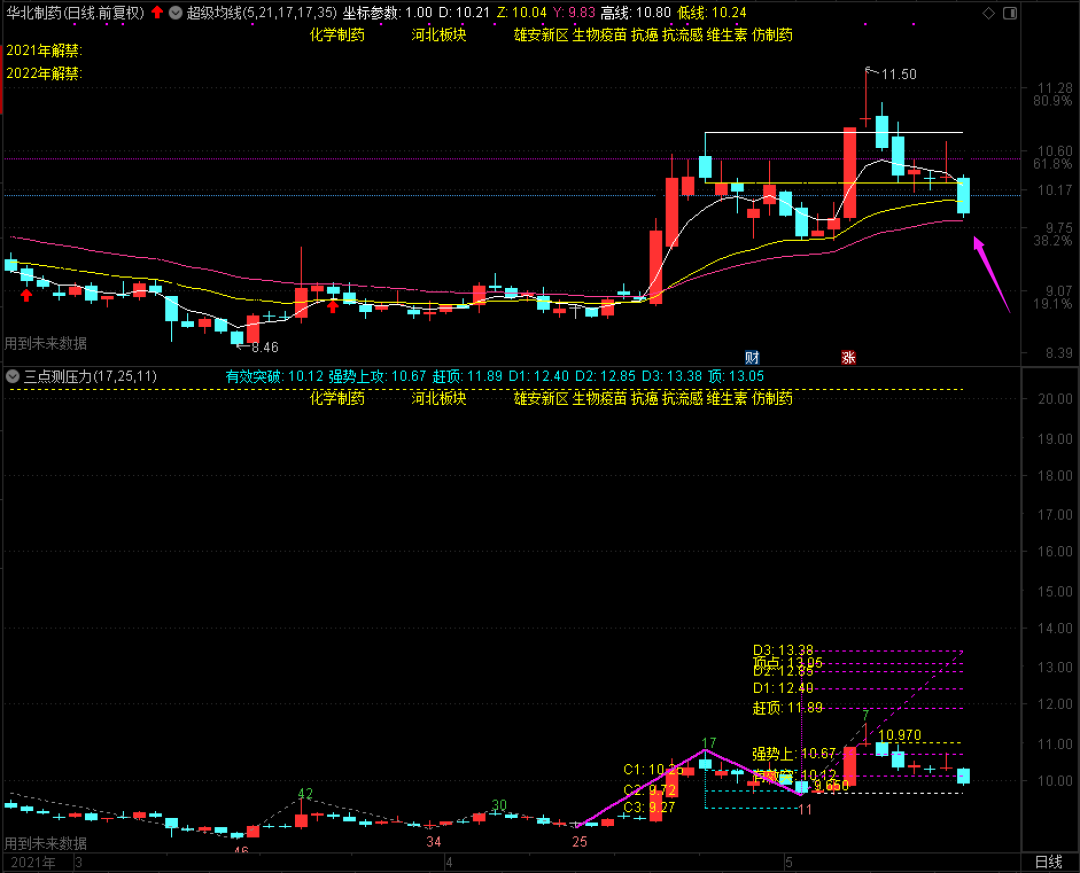The image size is (1080, 873).
Task: Click the 2021年 label on the time axis
Action: (x=33, y=863)
